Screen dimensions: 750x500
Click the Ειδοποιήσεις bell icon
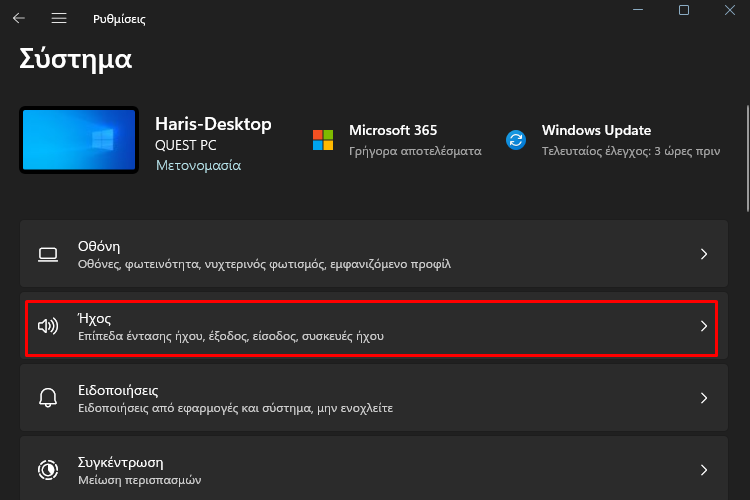(48, 398)
